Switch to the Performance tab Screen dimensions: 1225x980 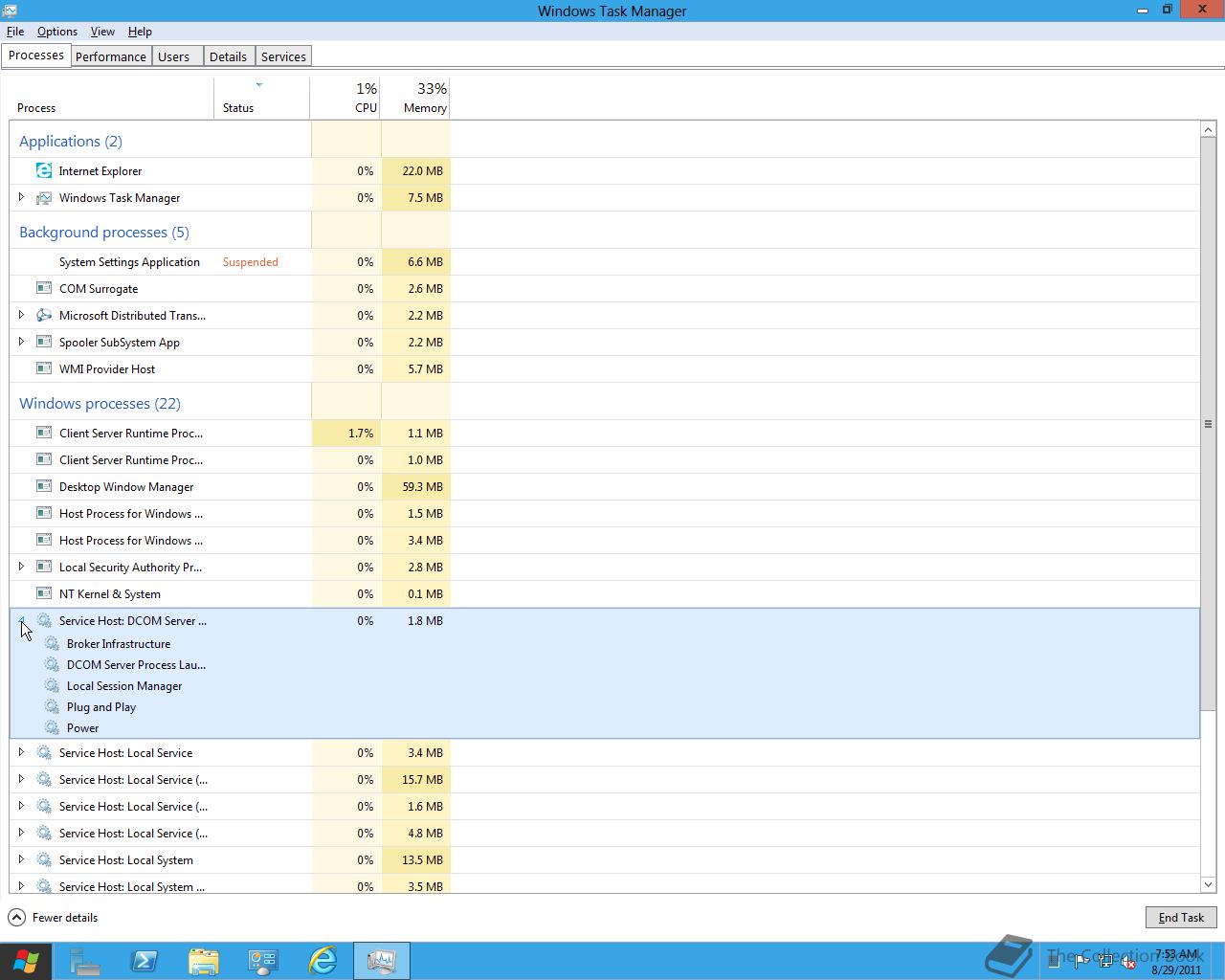coord(111,56)
